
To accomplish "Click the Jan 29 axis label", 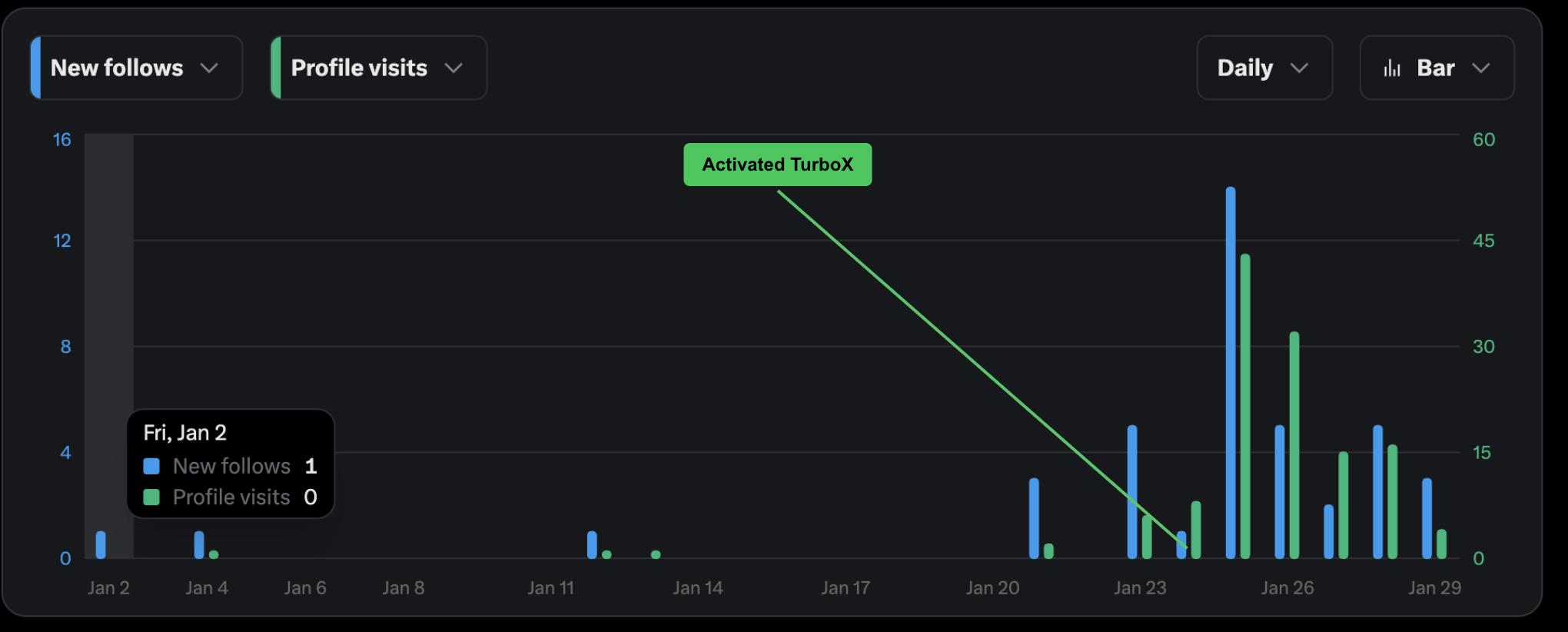I will pos(1434,588).
